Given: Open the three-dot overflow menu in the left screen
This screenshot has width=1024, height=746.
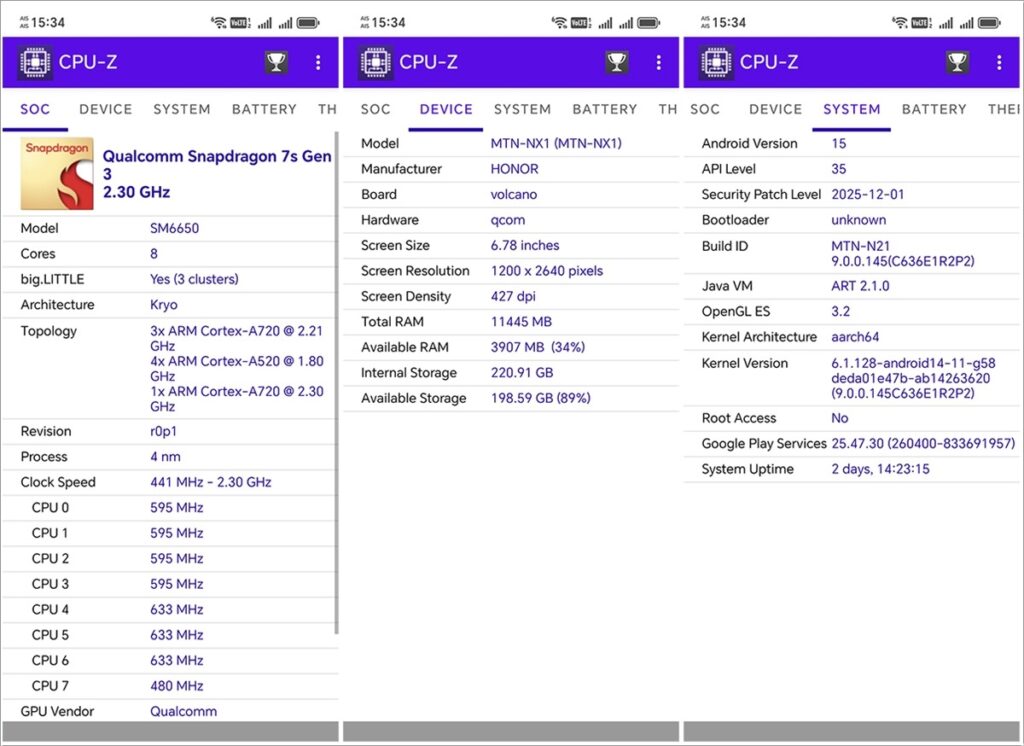Looking at the screenshot, I should [x=318, y=62].
